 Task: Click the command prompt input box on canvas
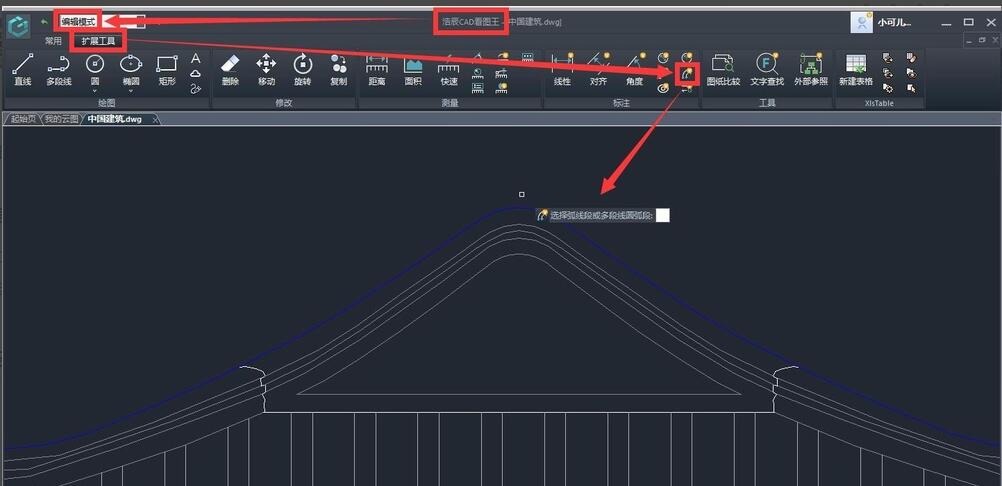663,215
